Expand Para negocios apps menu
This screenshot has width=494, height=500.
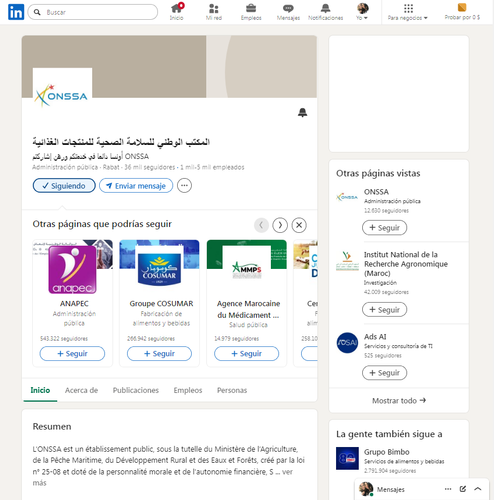pos(408,12)
